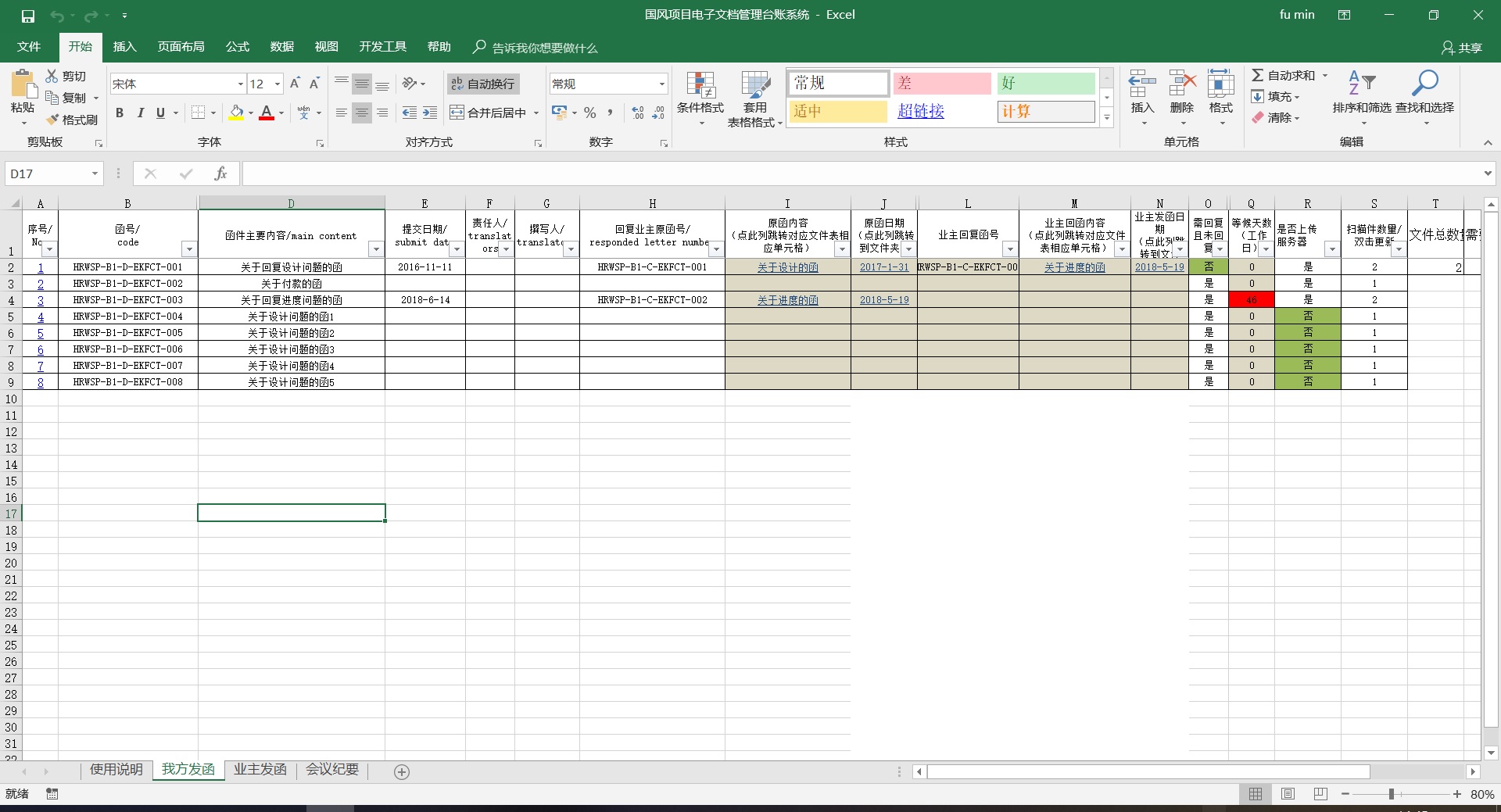
Task: Increase indent icon
Action: [x=430, y=113]
